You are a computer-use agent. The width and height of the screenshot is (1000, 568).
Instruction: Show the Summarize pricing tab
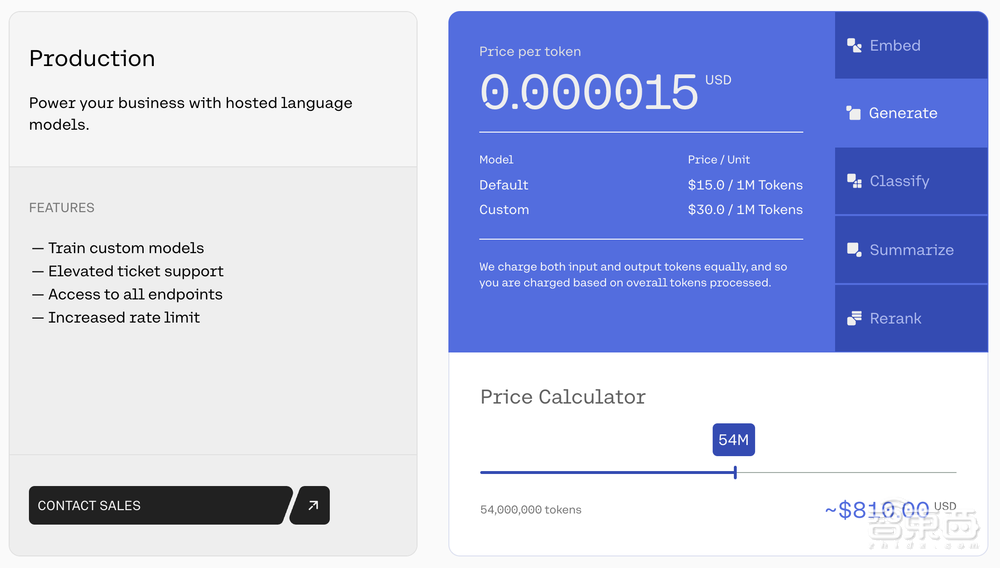[910, 250]
